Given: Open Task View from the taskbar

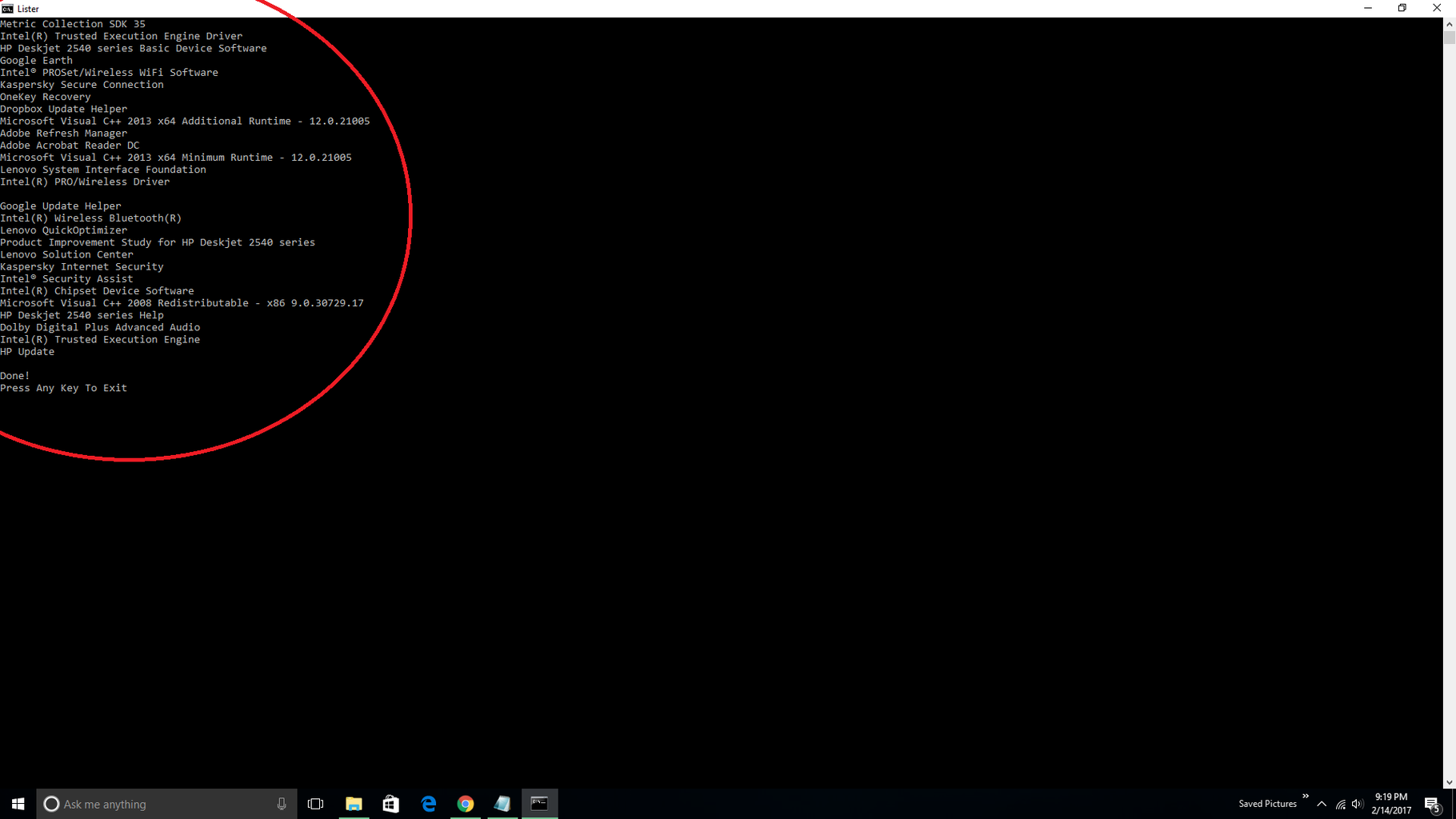Looking at the screenshot, I should pyautogui.click(x=315, y=803).
